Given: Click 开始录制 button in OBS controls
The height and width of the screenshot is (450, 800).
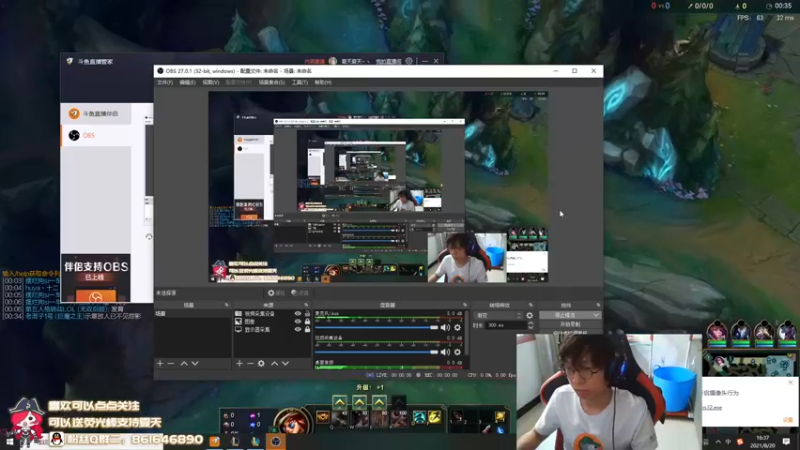Looking at the screenshot, I should 570,324.
